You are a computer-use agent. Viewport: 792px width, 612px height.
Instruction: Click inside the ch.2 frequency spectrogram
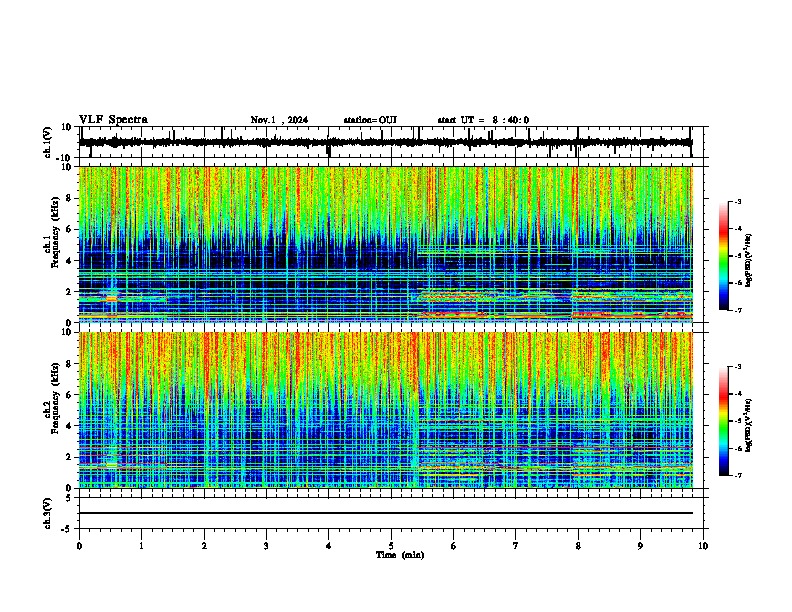coord(385,410)
